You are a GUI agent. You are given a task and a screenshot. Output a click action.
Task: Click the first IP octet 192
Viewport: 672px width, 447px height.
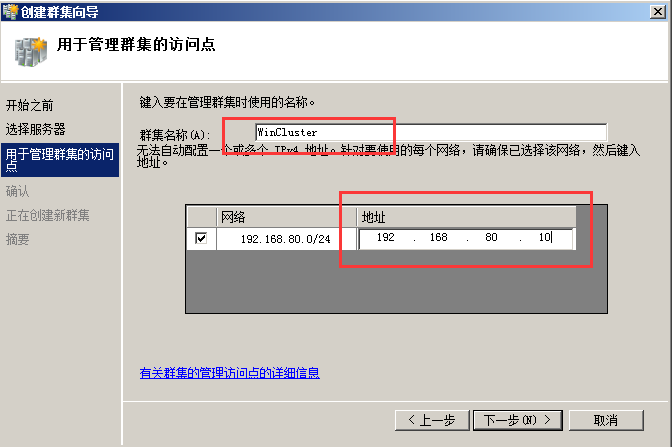[385, 237]
